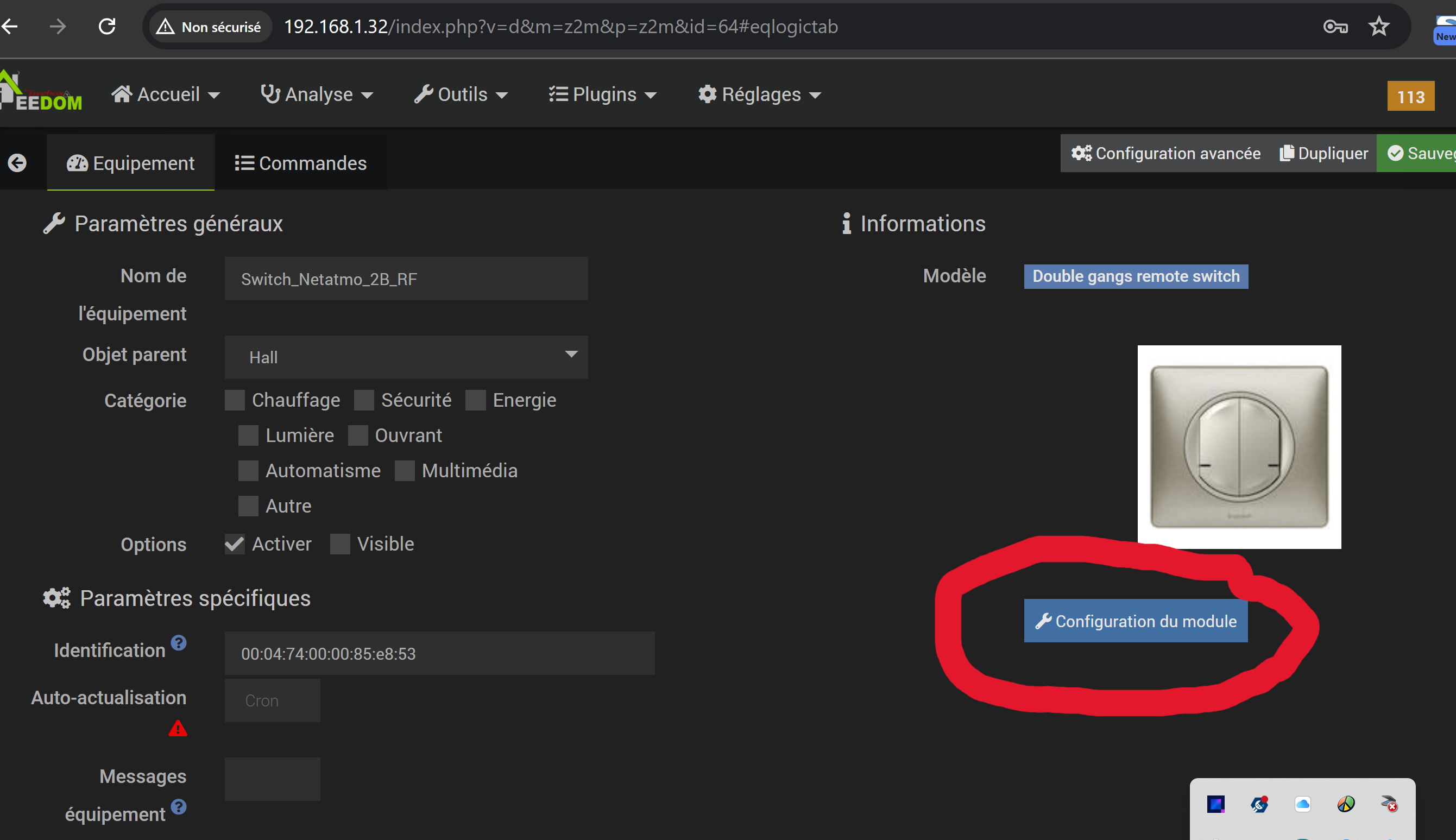The width and height of the screenshot is (1456, 840).
Task: Click the Messages équipement input field
Action: pyautogui.click(x=272, y=779)
